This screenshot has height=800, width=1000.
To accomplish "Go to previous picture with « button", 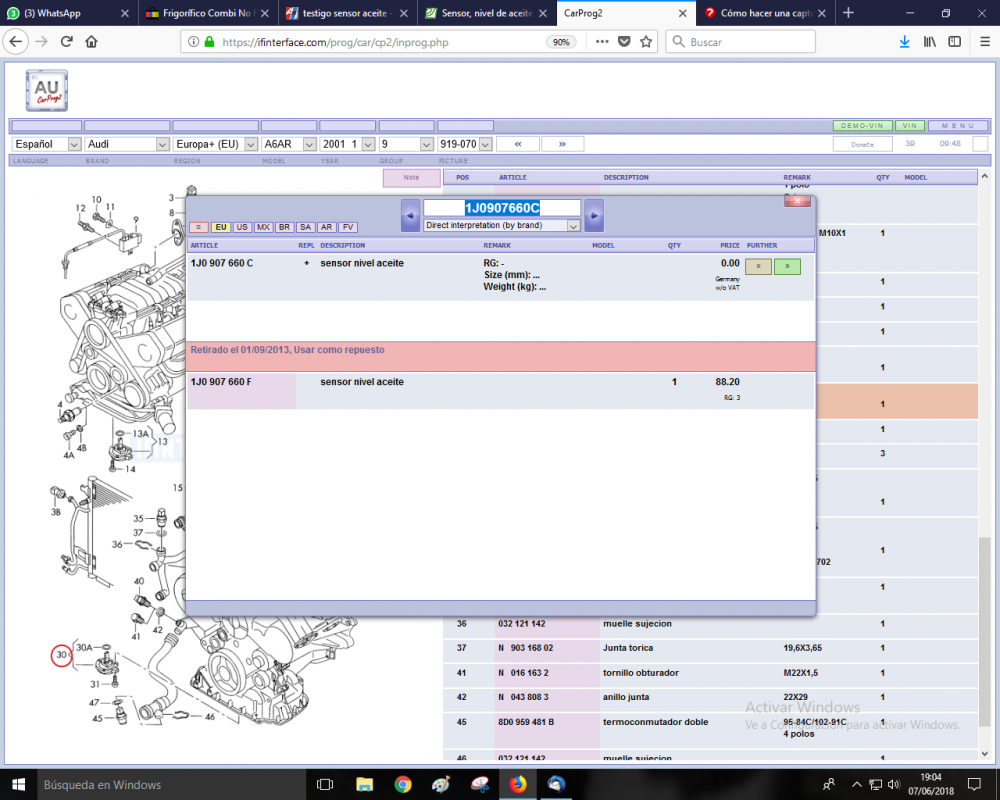I will pos(518,144).
